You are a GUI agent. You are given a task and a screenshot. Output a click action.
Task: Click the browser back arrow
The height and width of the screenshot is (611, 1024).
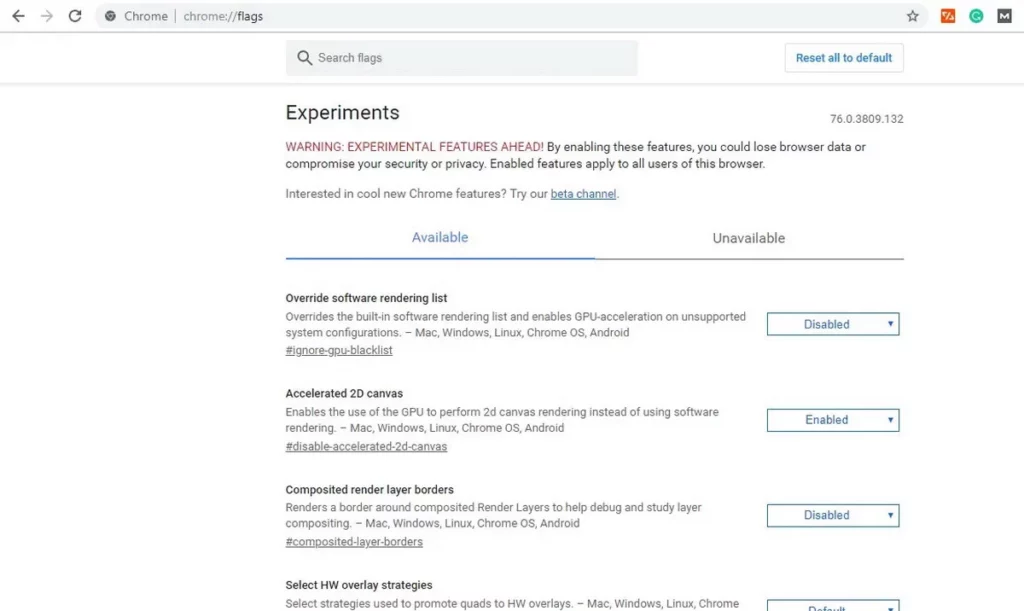18,16
